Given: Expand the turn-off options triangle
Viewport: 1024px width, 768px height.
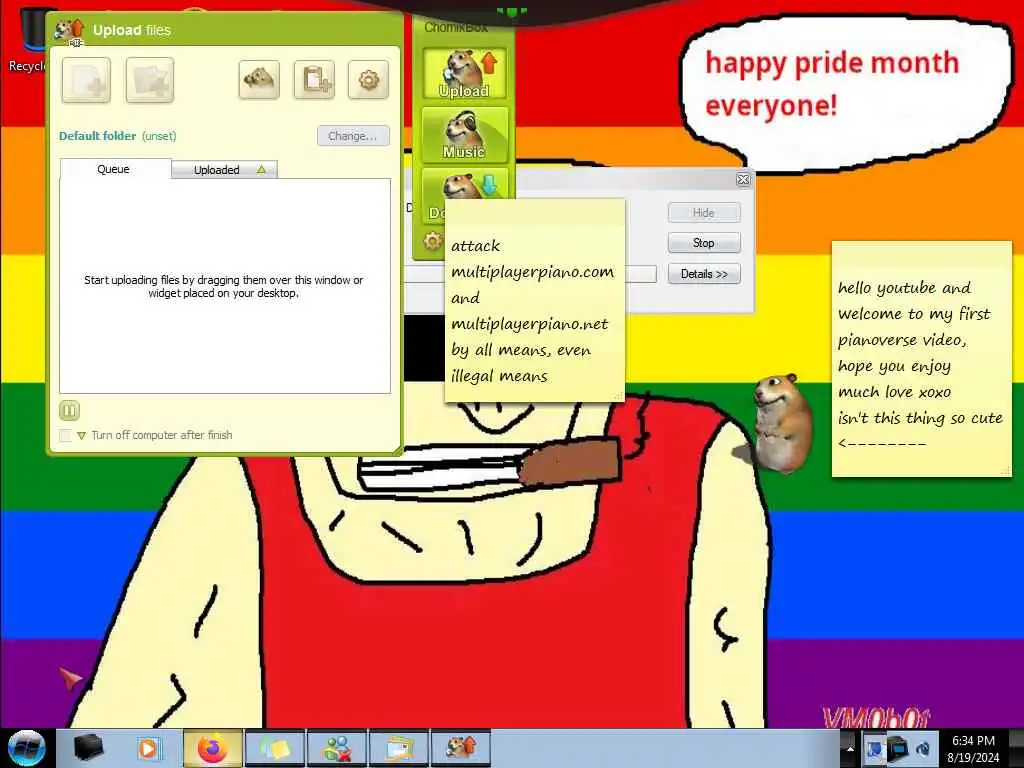Looking at the screenshot, I should [x=82, y=436].
